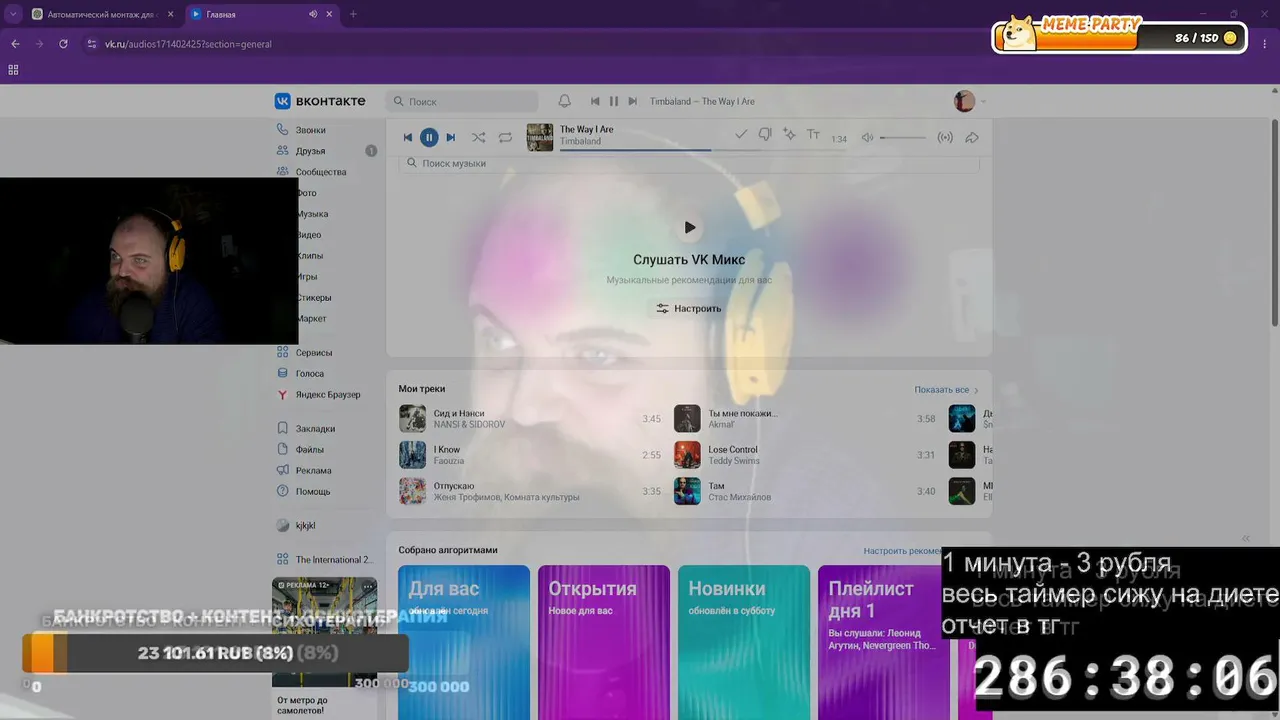The image size is (1280, 720).
Task: Open the Открытия playlist card
Action: pyautogui.click(x=604, y=642)
